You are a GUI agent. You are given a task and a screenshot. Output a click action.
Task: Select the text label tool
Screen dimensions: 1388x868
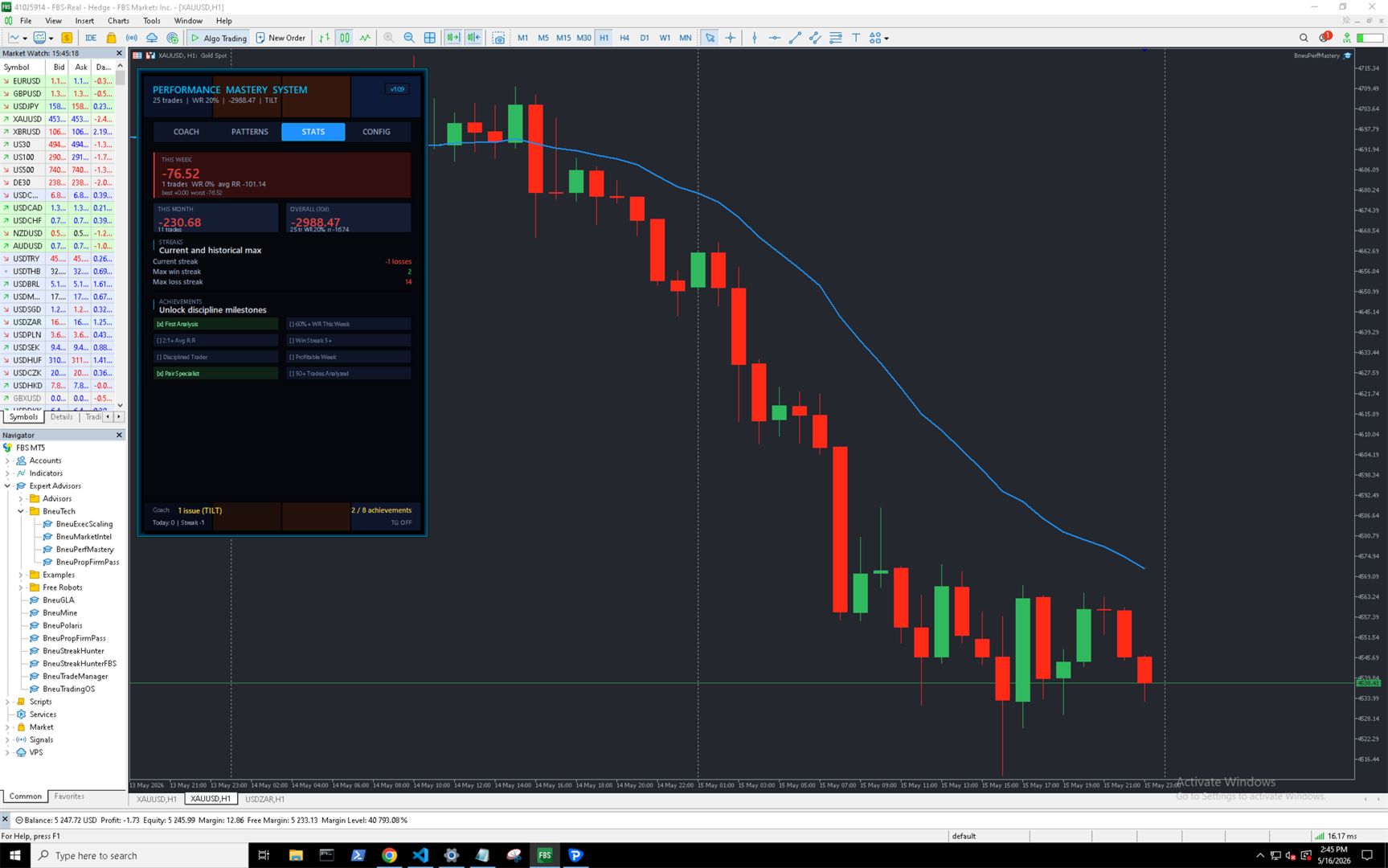(856, 38)
